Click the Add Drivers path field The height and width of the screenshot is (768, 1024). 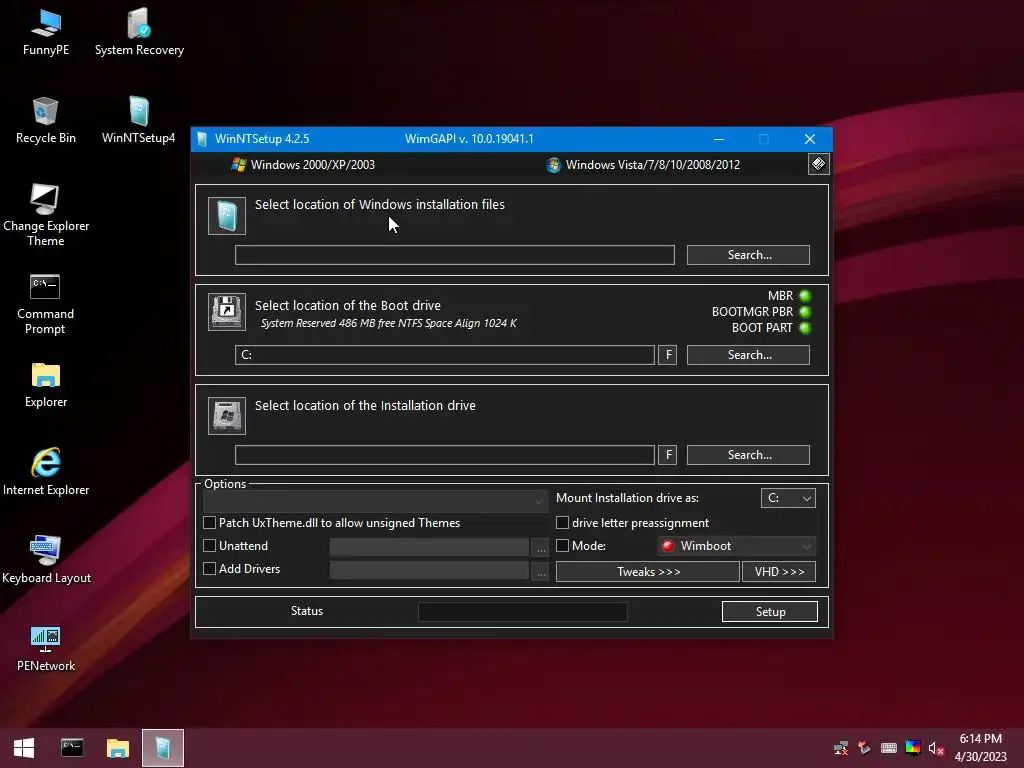click(x=429, y=571)
